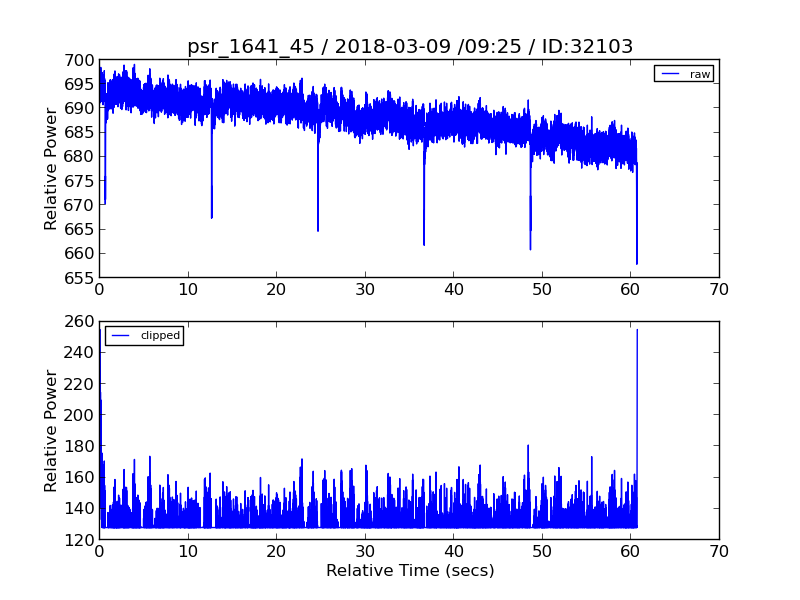Click the 695 tick on the raw plot
Viewport: 800px width, 600px height.
click(79, 84)
